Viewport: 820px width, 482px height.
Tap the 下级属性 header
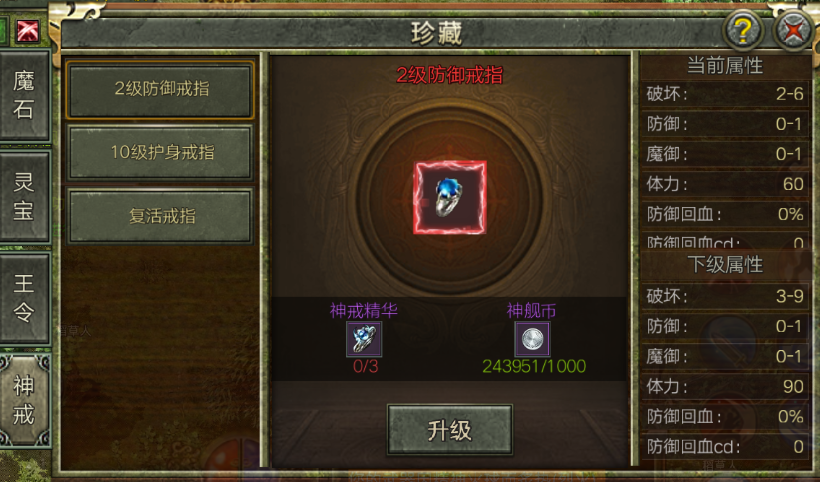(x=725, y=265)
